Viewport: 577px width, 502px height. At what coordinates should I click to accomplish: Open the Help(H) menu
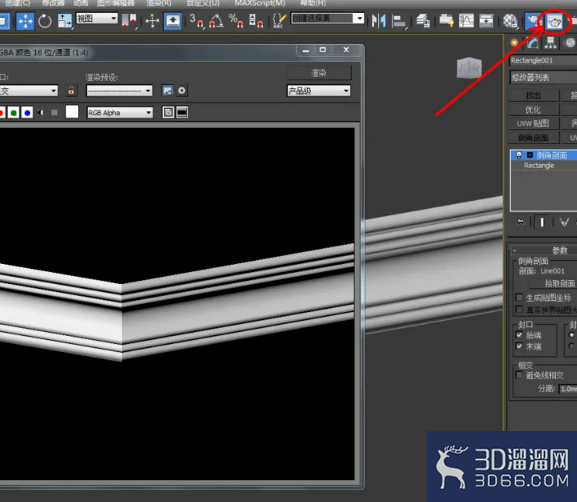tap(313, 3)
